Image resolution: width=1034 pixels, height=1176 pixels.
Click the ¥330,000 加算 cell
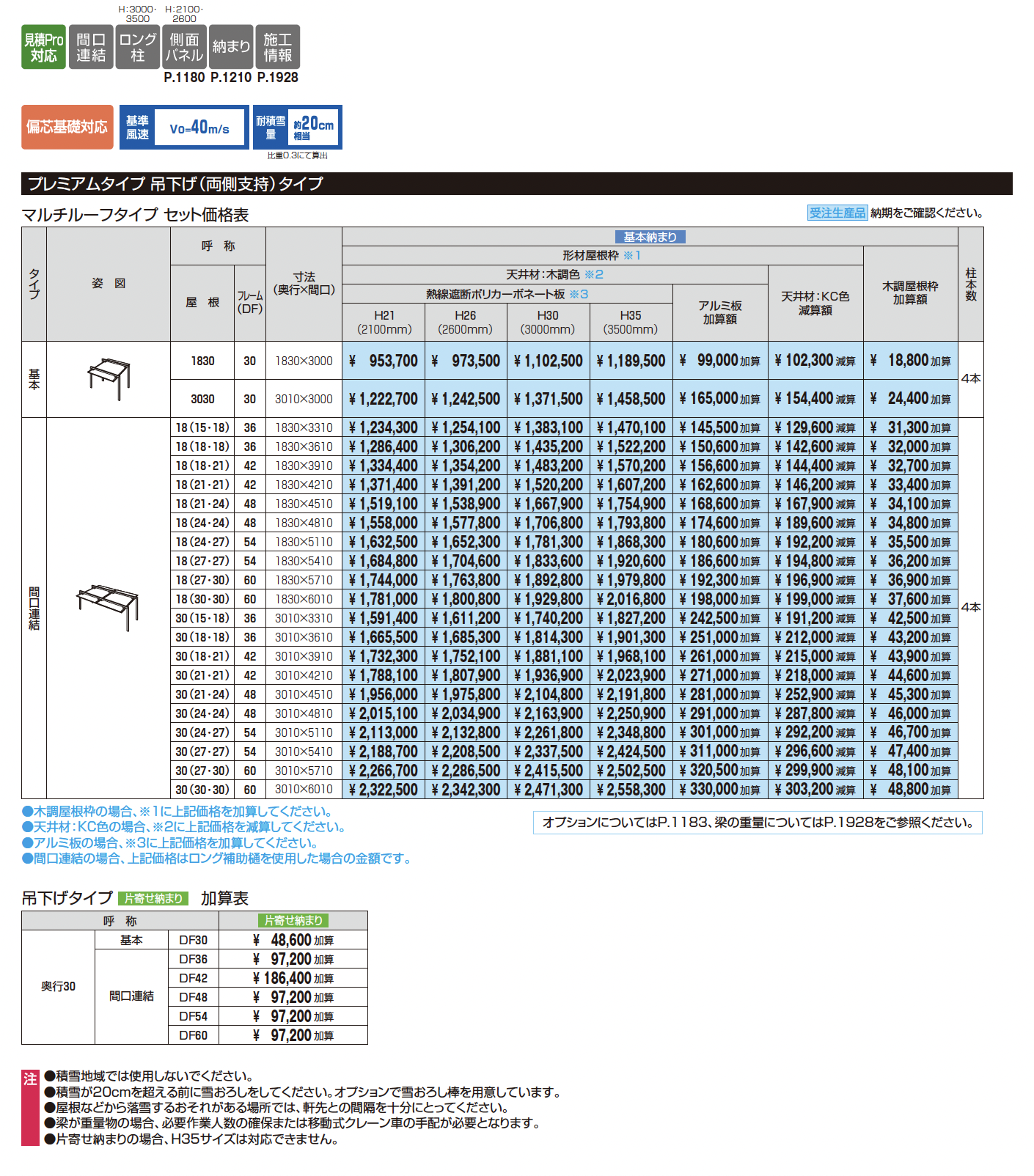point(720,790)
